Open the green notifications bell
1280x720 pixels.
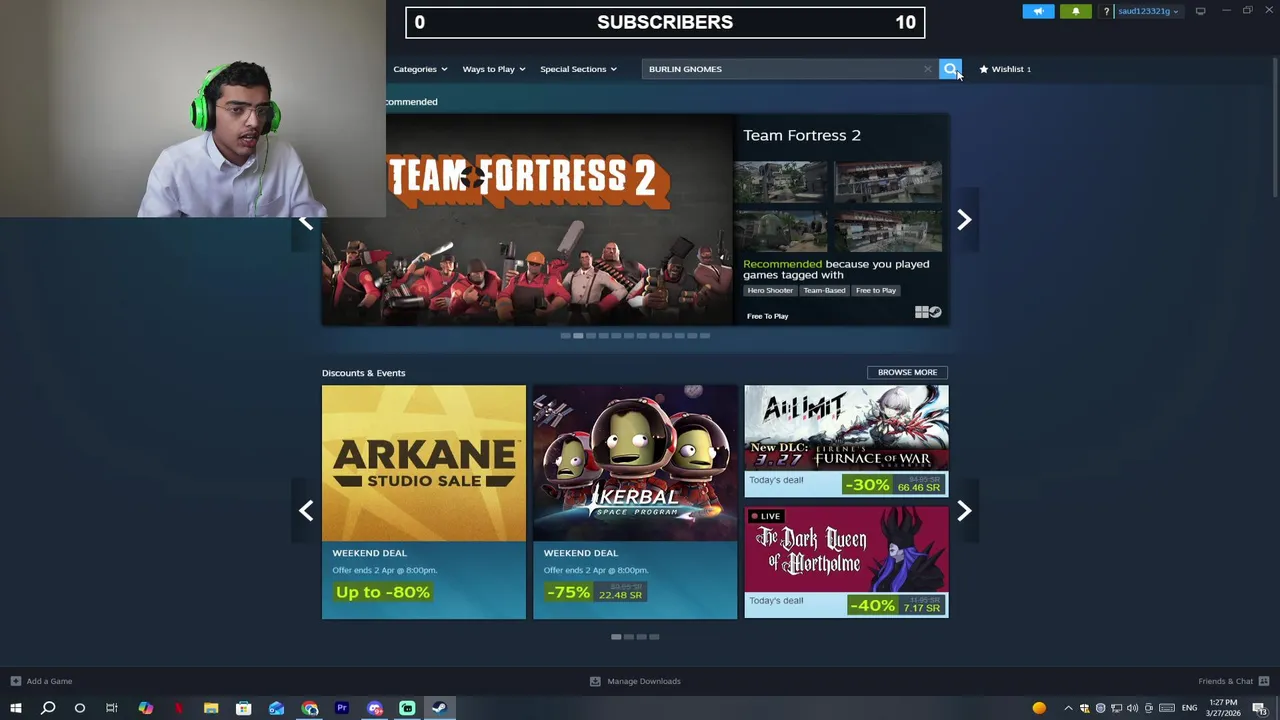tap(1076, 11)
